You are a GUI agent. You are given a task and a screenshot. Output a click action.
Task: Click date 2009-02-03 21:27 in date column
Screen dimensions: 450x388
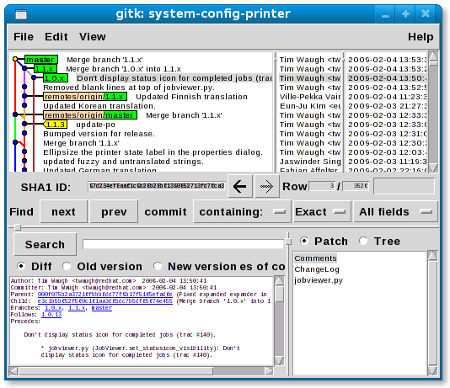[387, 106]
